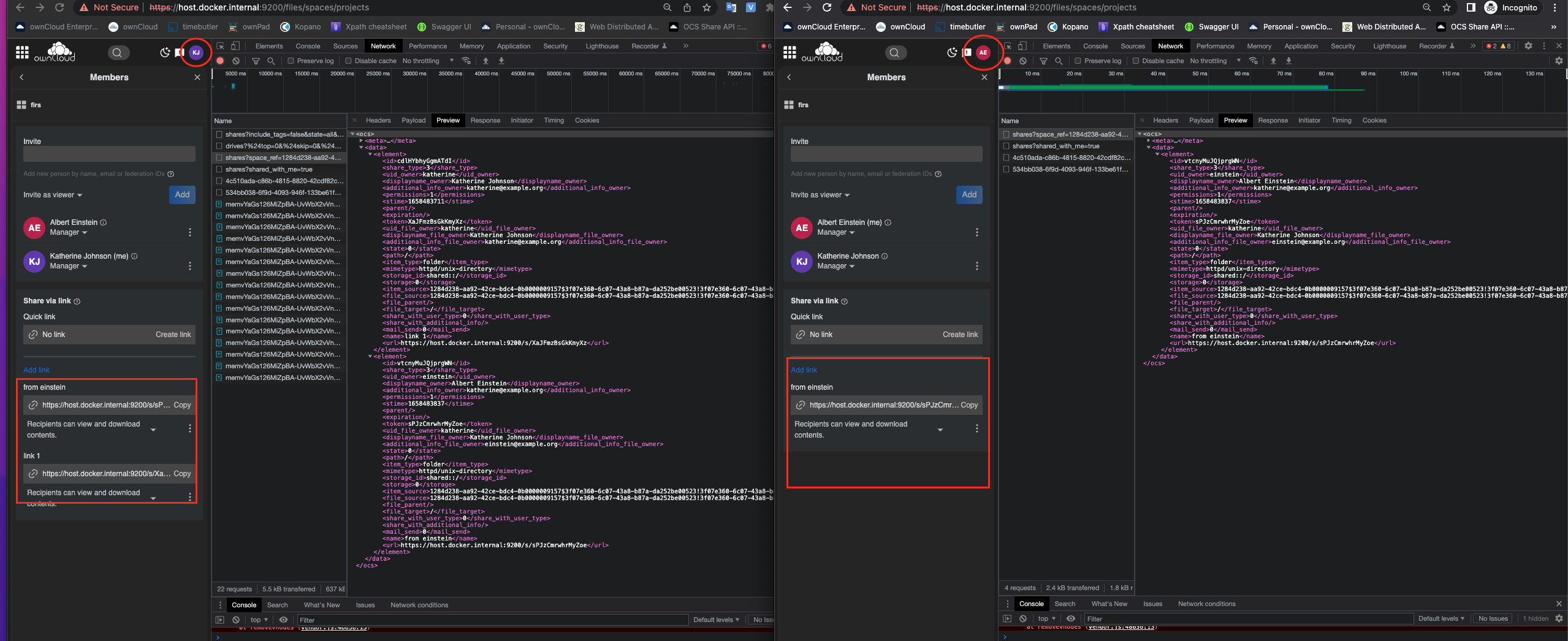
Task: Collapse the data node in right XML preview
Action: tap(1149, 148)
